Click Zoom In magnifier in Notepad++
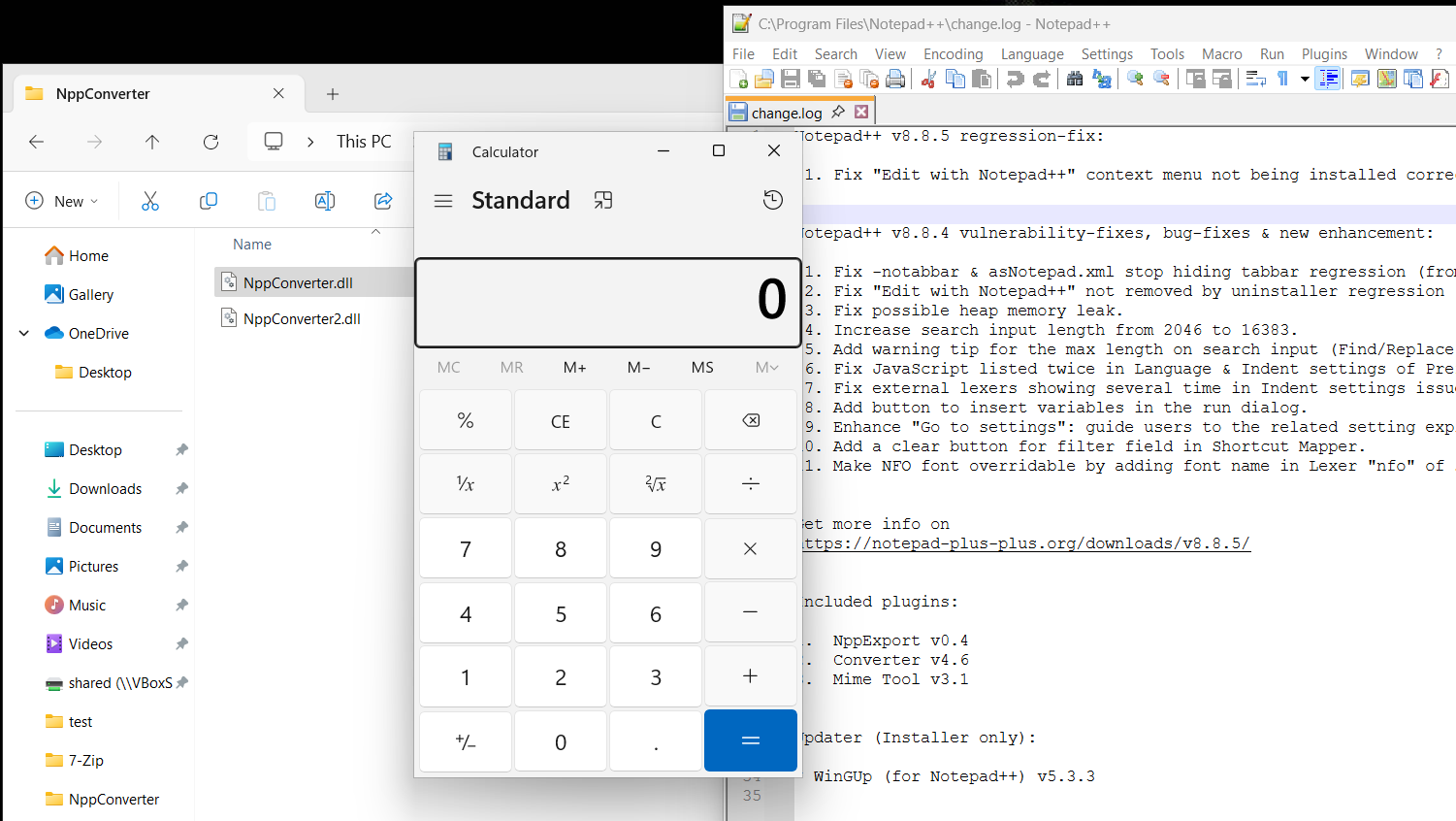Screen dimensions: 1456x821 click(x=1135, y=79)
